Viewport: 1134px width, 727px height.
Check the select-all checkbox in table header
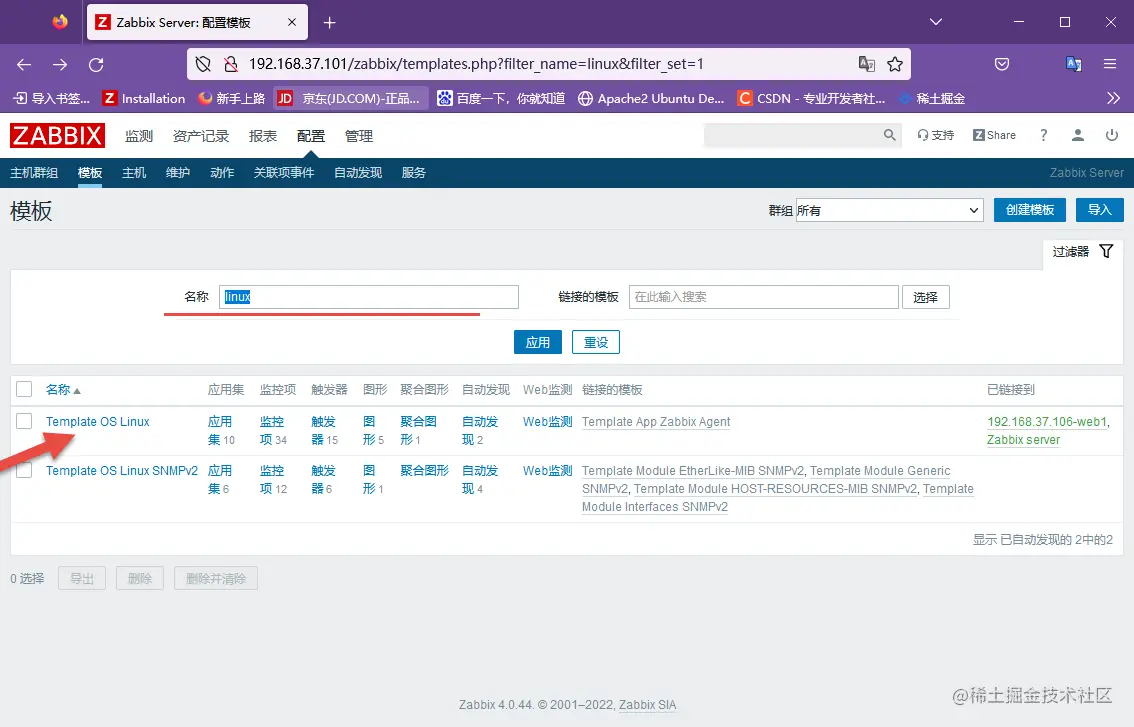(24, 389)
